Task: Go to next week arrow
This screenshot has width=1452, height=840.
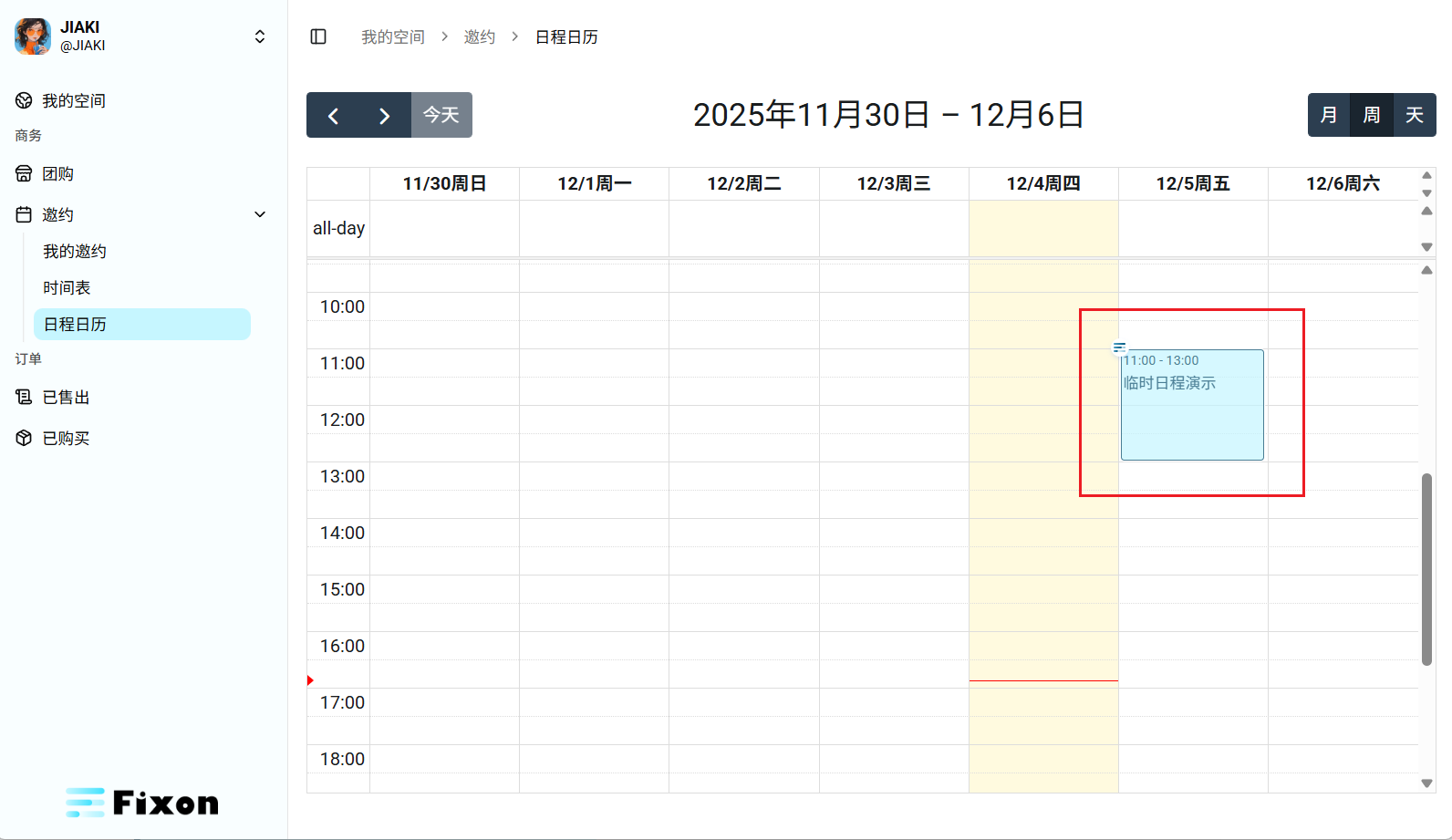Action: (x=385, y=116)
